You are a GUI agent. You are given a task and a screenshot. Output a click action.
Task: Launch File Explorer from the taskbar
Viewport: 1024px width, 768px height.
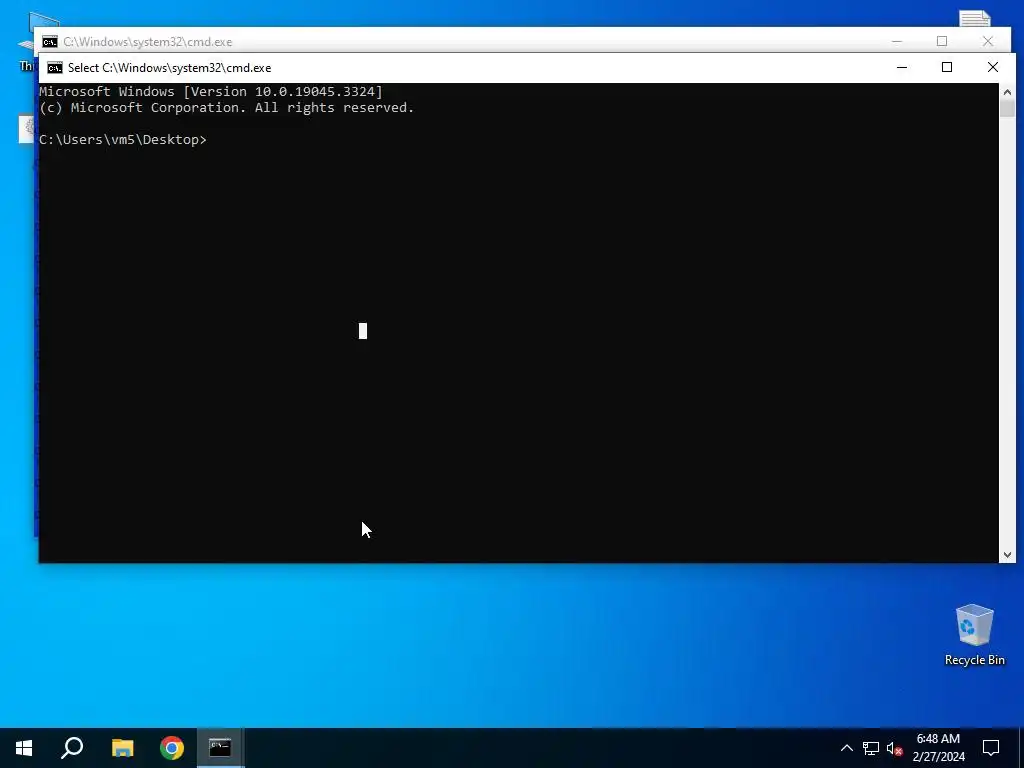[122, 748]
